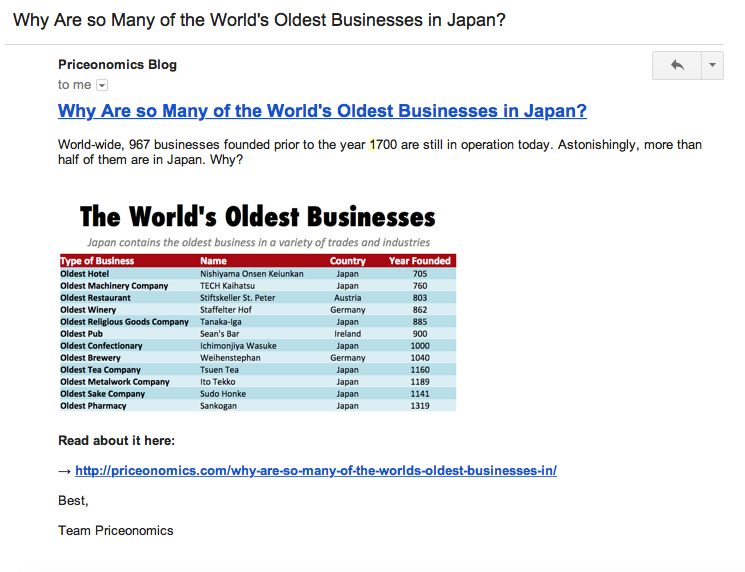745x572 pixels.
Task: Open the priceonomics.com article URL link
Action: [x=316, y=470]
